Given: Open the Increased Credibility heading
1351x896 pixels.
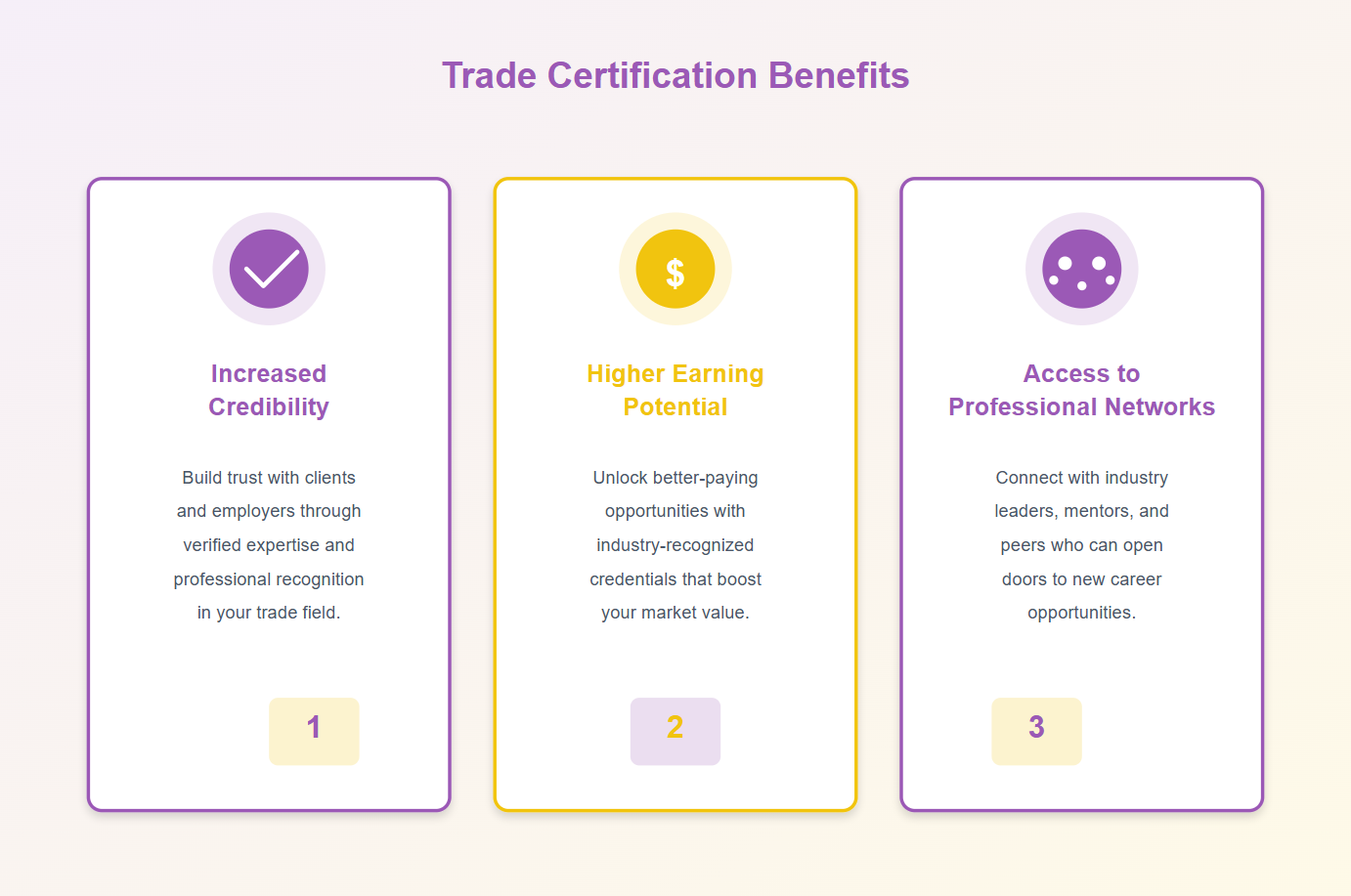Looking at the screenshot, I should (x=269, y=389).
